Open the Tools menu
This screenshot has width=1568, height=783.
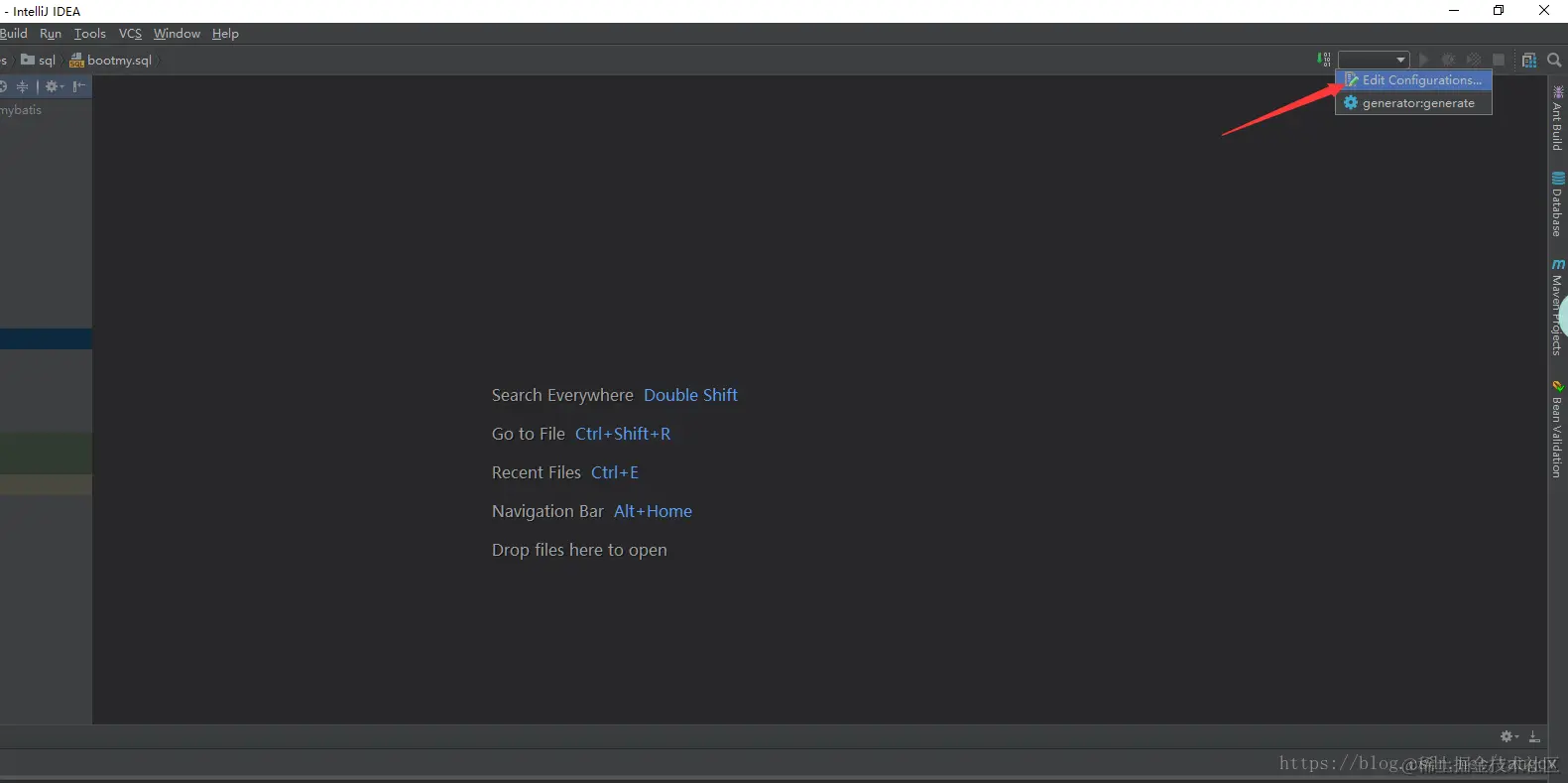tap(90, 34)
